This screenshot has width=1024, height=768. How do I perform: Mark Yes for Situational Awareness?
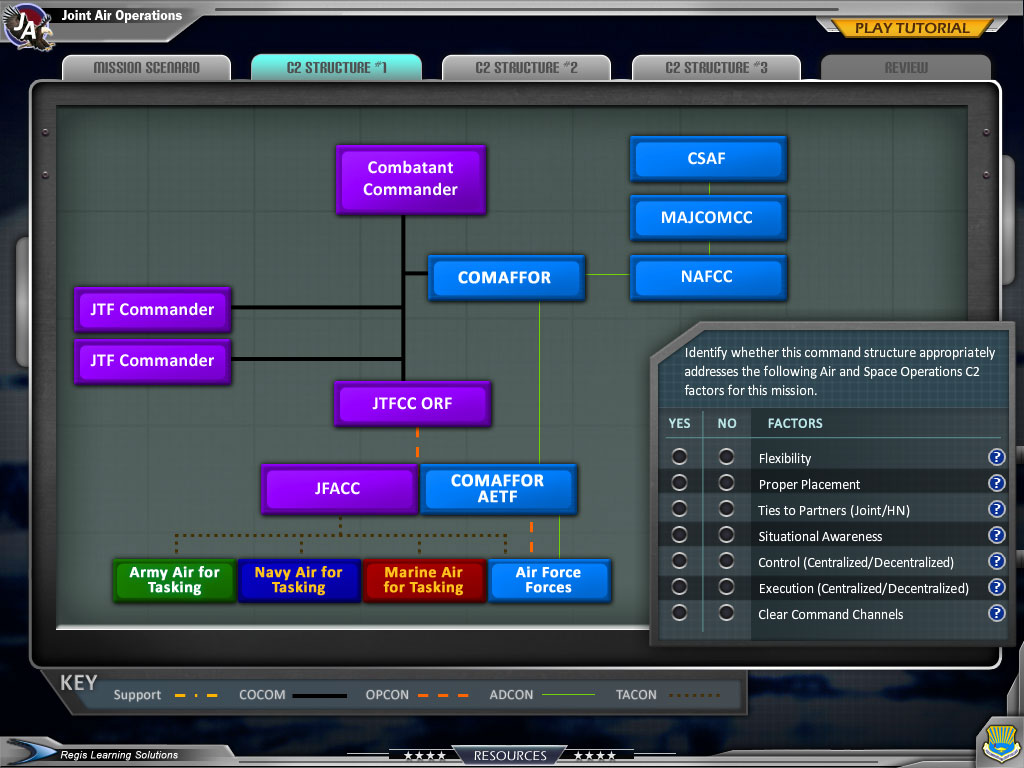(679, 536)
